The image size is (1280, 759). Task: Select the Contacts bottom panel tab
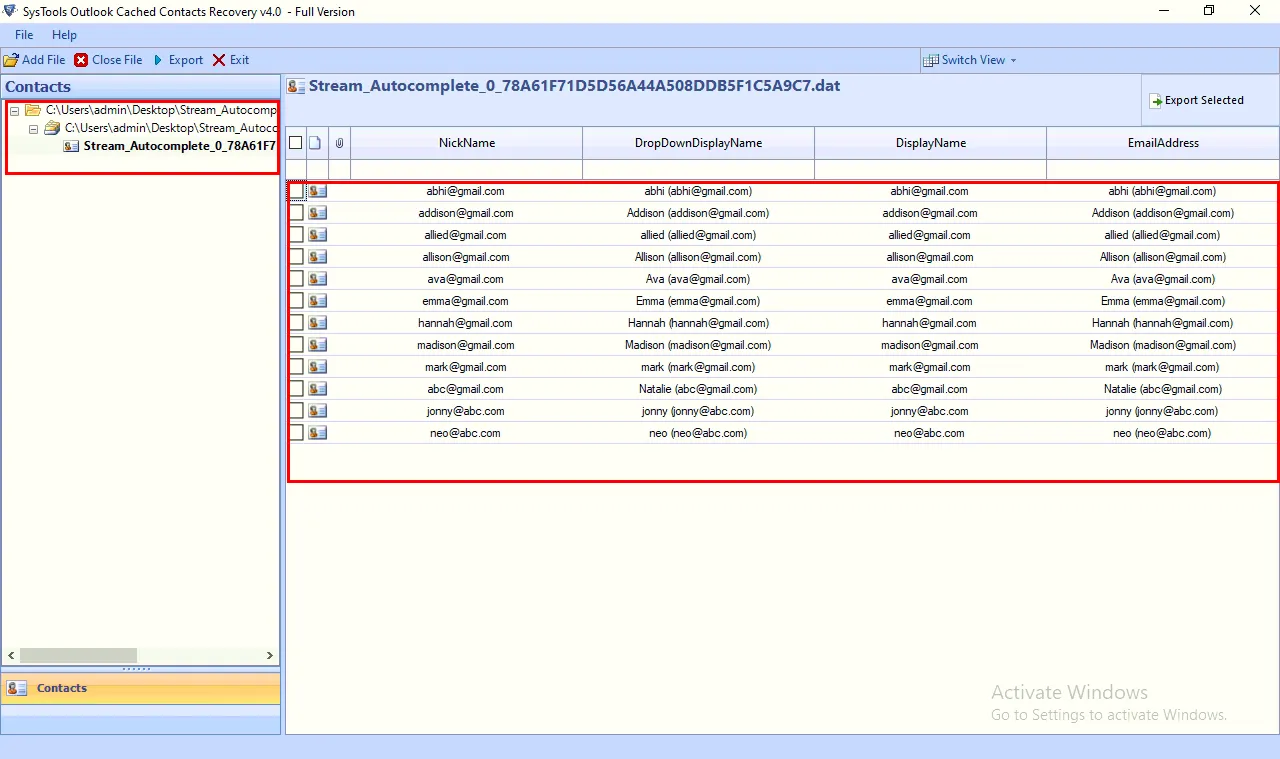tap(141, 688)
